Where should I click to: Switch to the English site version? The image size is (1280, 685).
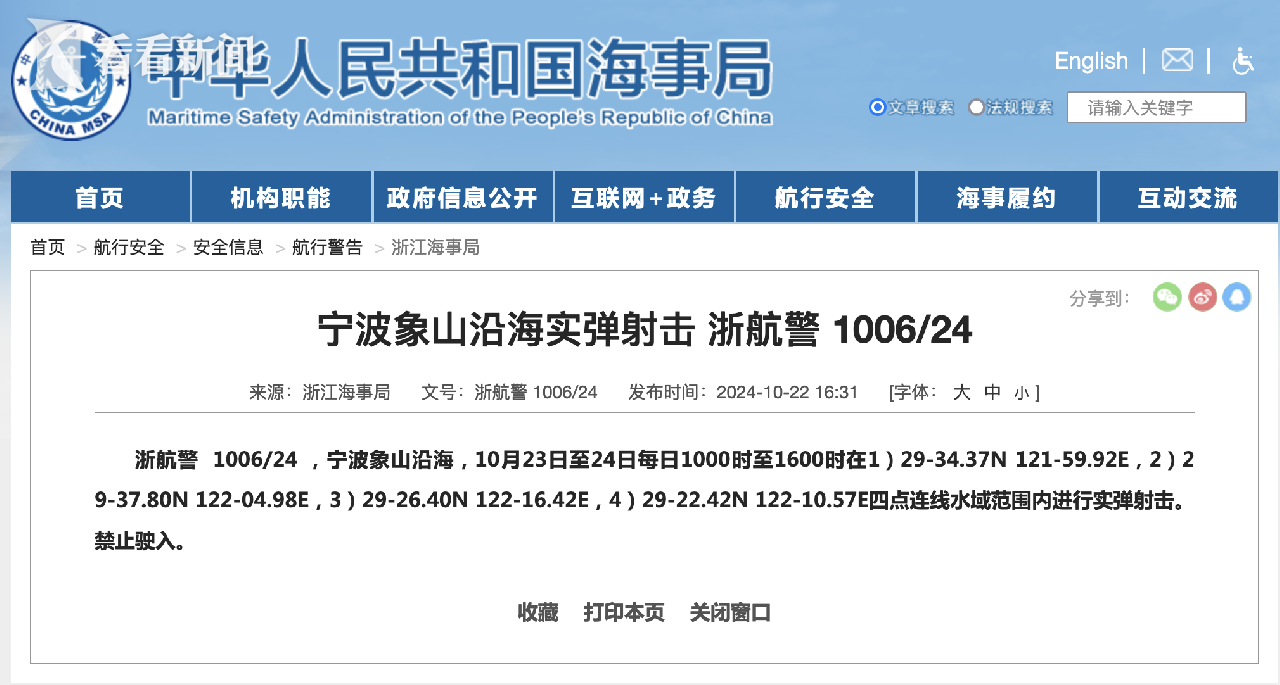(1091, 61)
